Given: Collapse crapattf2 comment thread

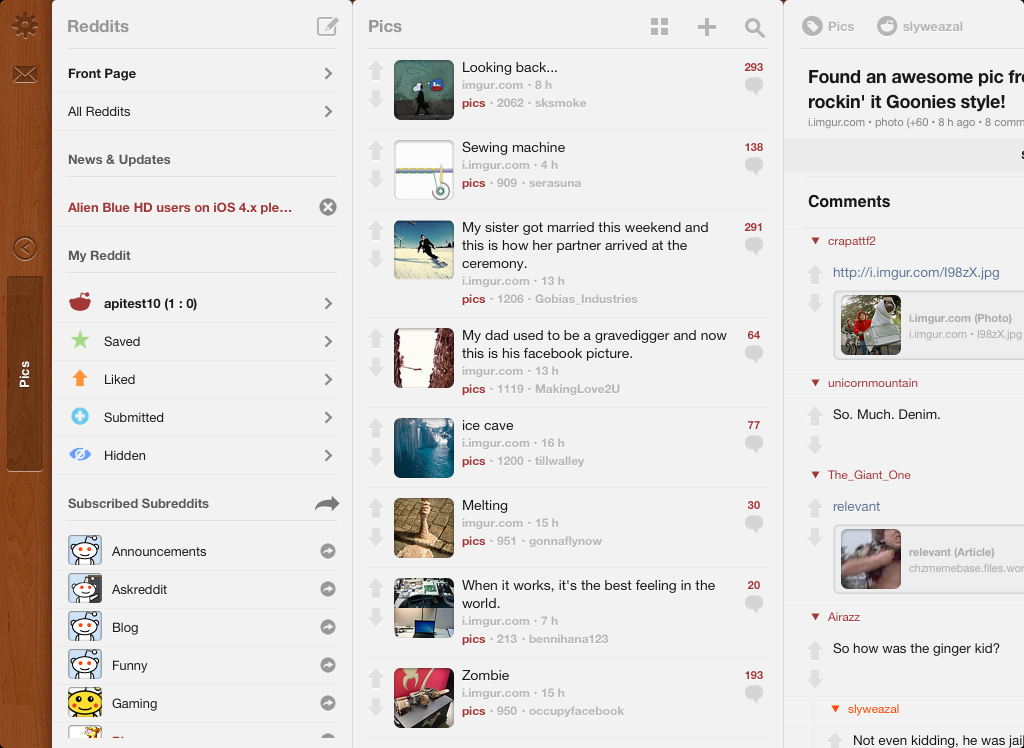Looking at the screenshot, I should tap(815, 241).
